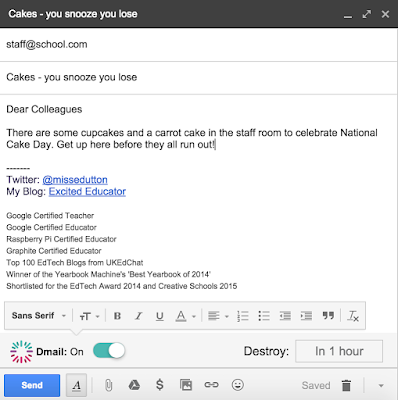Decrease the indent level
This screenshot has width=398, height=400.
(x=285, y=316)
